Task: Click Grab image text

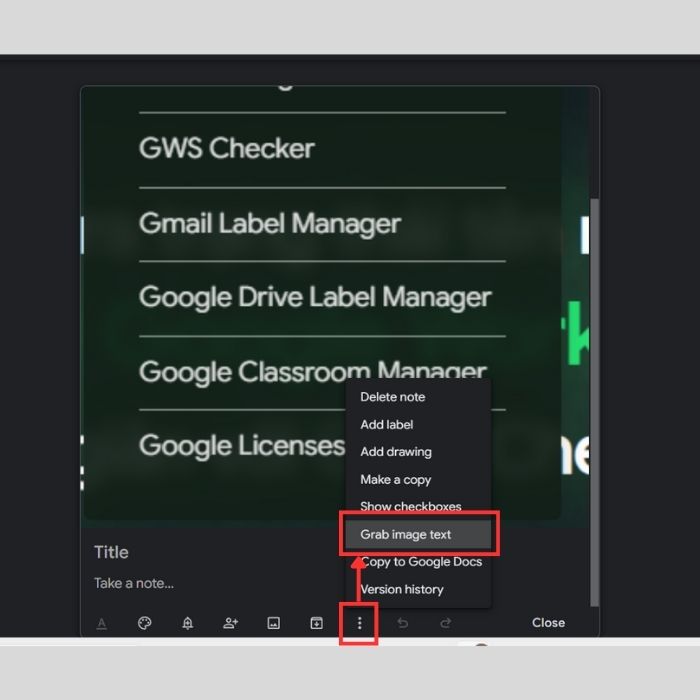Action: coord(418,534)
